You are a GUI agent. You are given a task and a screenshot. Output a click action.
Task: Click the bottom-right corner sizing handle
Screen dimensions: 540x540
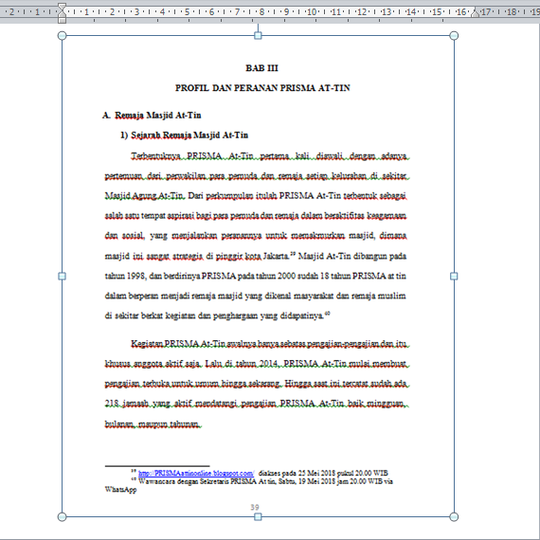[x=454, y=517]
